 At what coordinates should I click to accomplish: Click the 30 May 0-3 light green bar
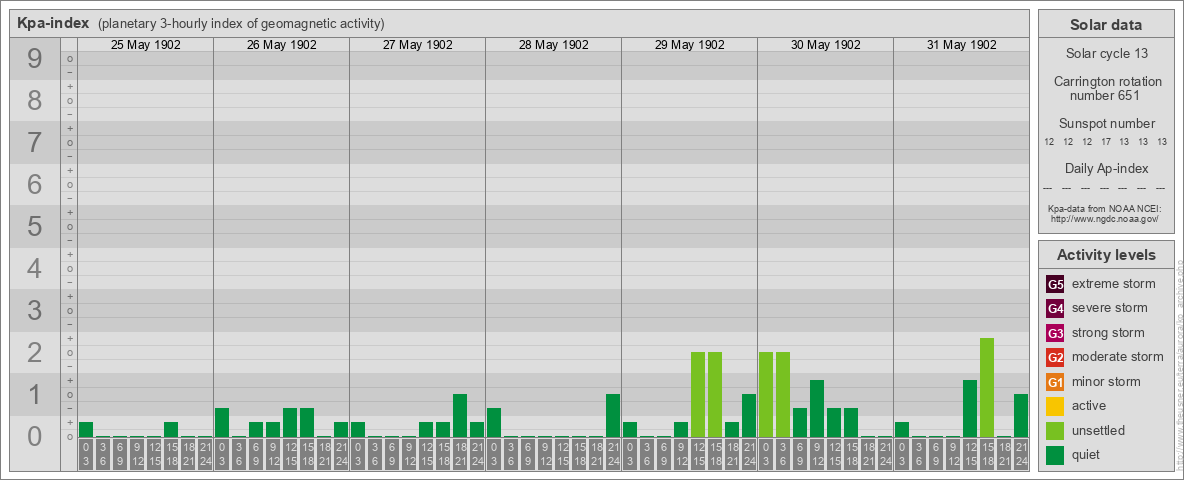(x=766, y=395)
